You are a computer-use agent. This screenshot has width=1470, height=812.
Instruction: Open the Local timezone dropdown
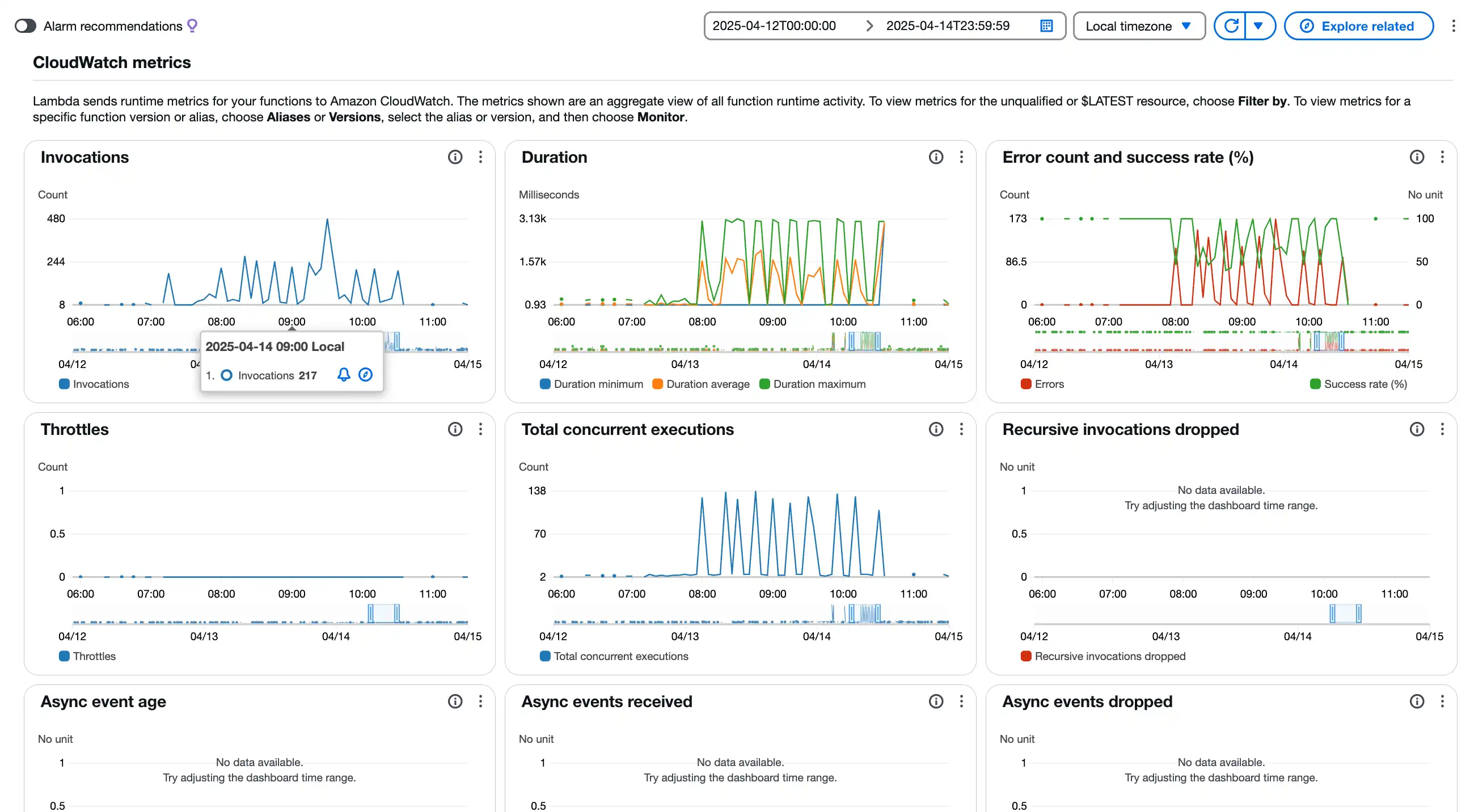click(1138, 26)
